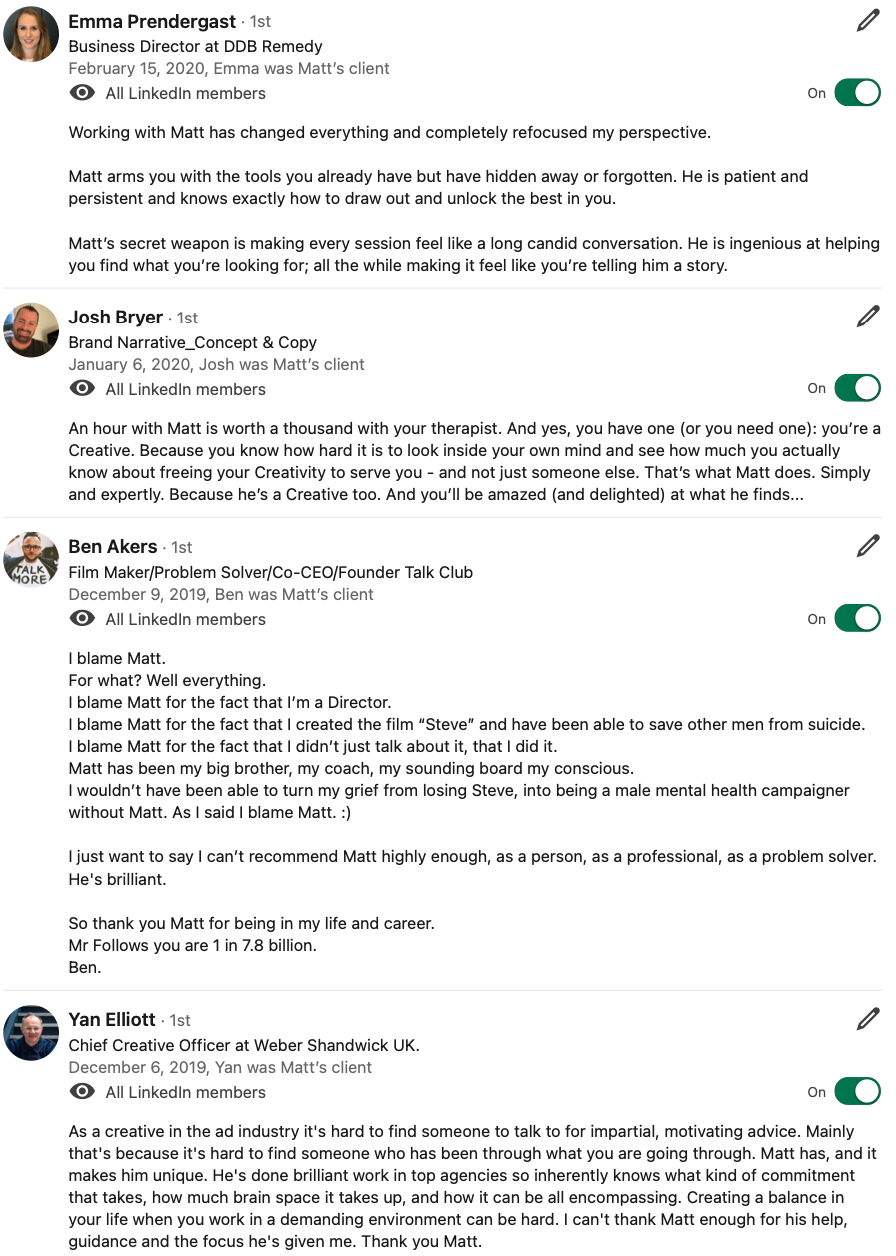The width and height of the screenshot is (896, 1256).
Task: Hide Yan Elliott's recommendation using the toggle
Action: (857, 1092)
